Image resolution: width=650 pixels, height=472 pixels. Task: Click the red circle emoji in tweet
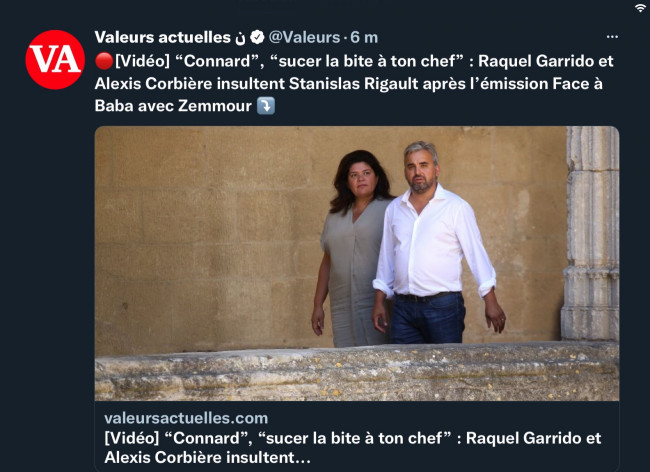[104, 61]
